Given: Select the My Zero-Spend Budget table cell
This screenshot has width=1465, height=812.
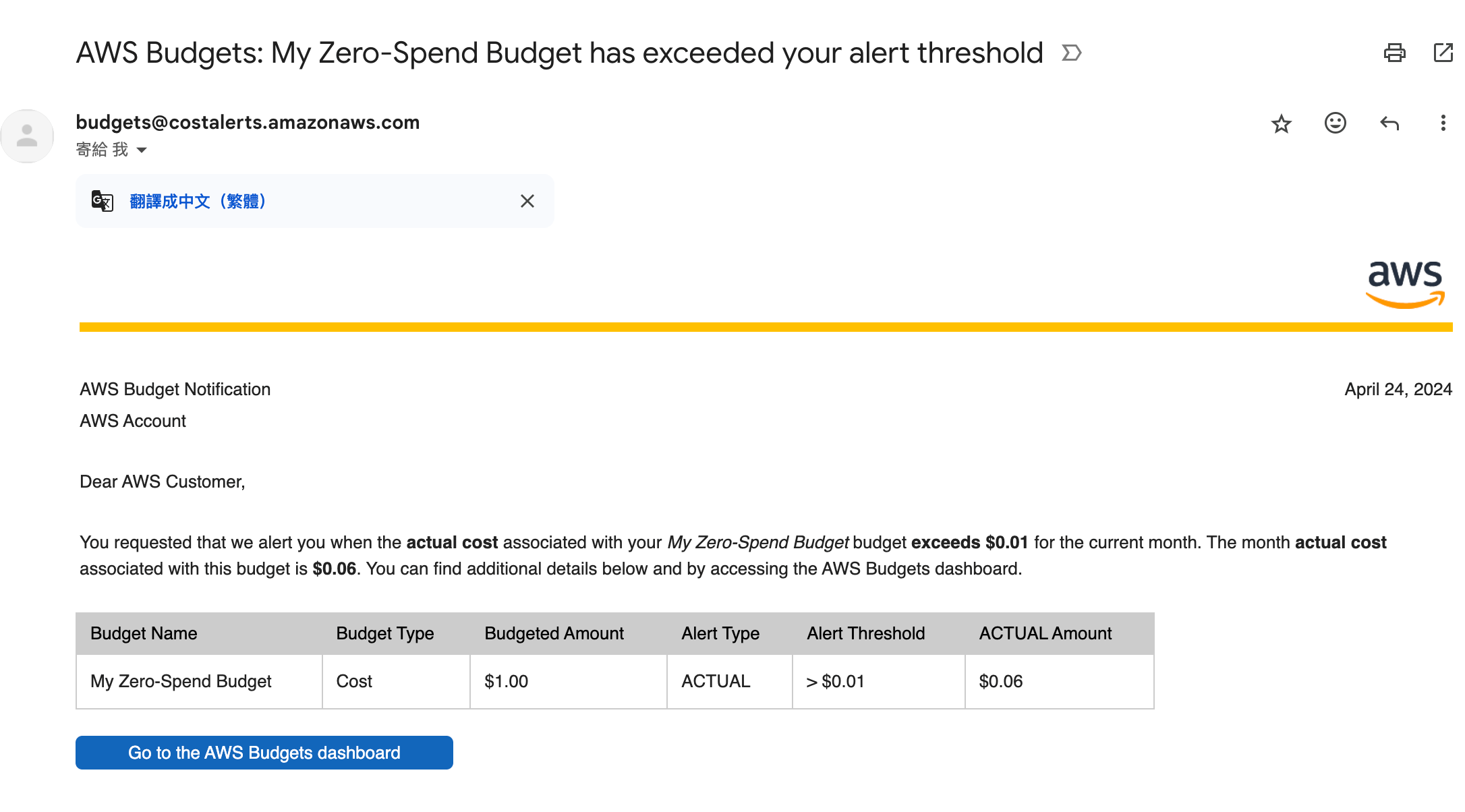Looking at the screenshot, I should pyautogui.click(x=181, y=681).
